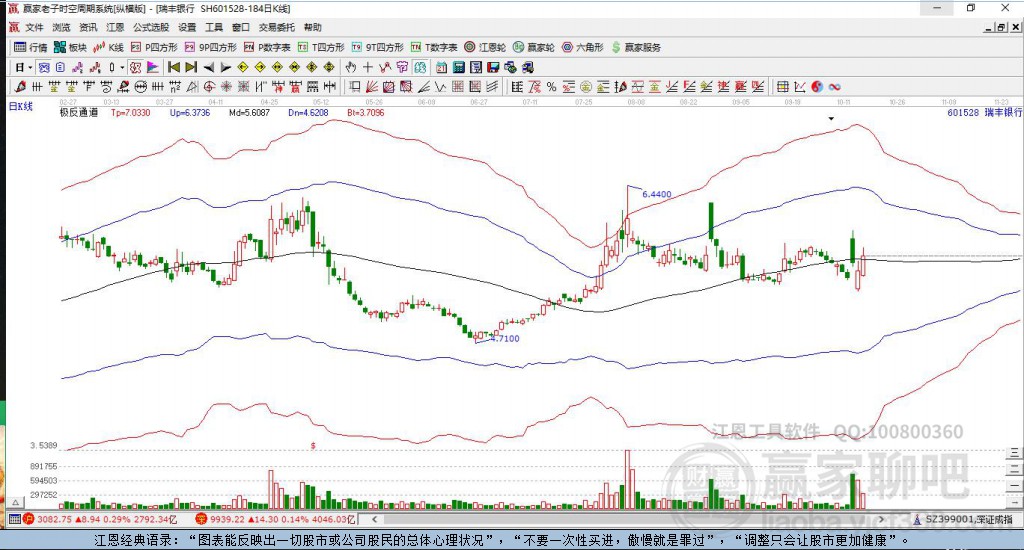
Task: Open the 9T四方形 tool
Action: click(377, 47)
